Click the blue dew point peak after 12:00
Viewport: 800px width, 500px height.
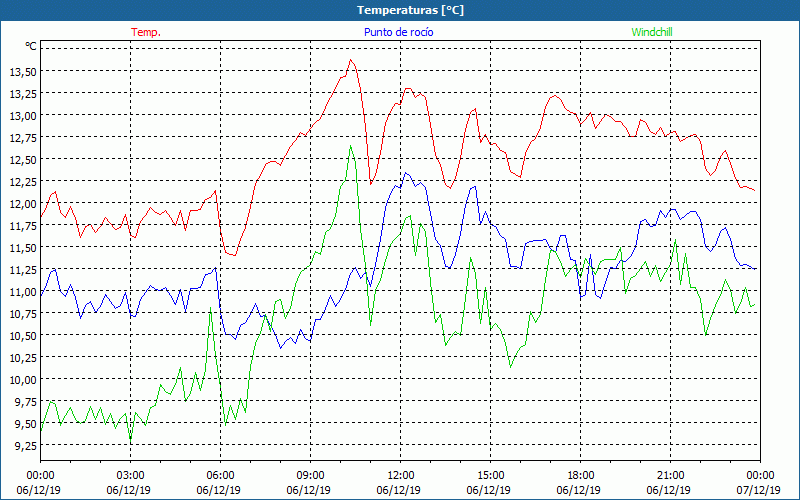pyautogui.click(x=406, y=173)
